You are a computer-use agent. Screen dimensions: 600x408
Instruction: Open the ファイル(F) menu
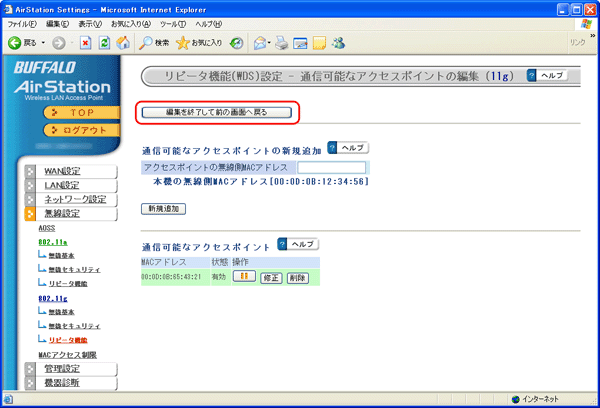click(23, 23)
